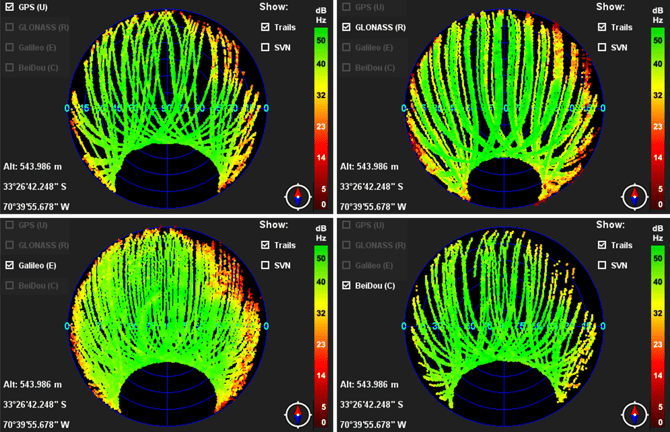This screenshot has width=670, height=432.
Task: Enable SVN labels in the top-right GLONASS panel
Action: (x=602, y=47)
